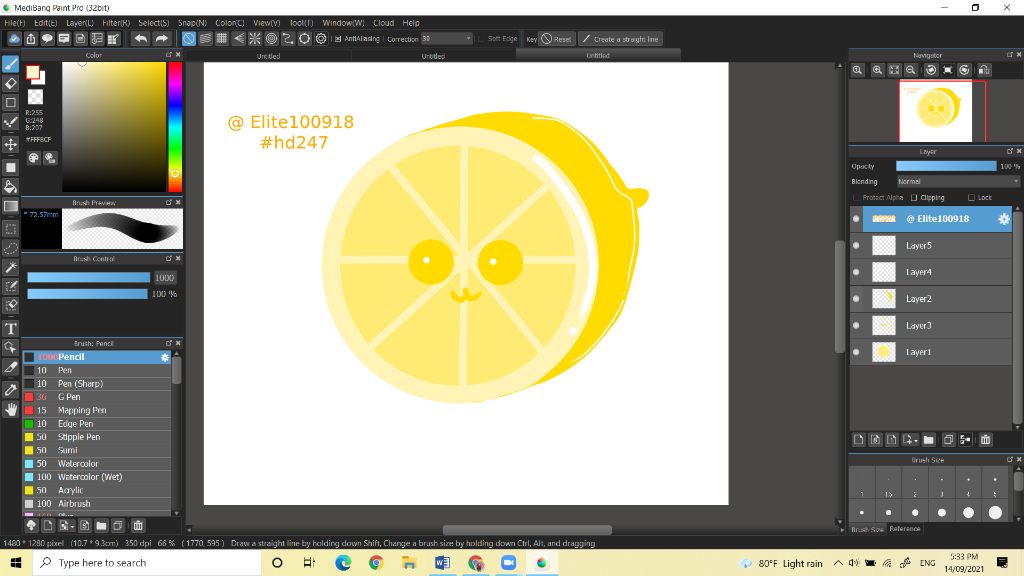Image resolution: width=1024 pixels, height=576 pixels.
Task: Delete layer with trash icon in Layer panel
Action: [x=985, y=440]
